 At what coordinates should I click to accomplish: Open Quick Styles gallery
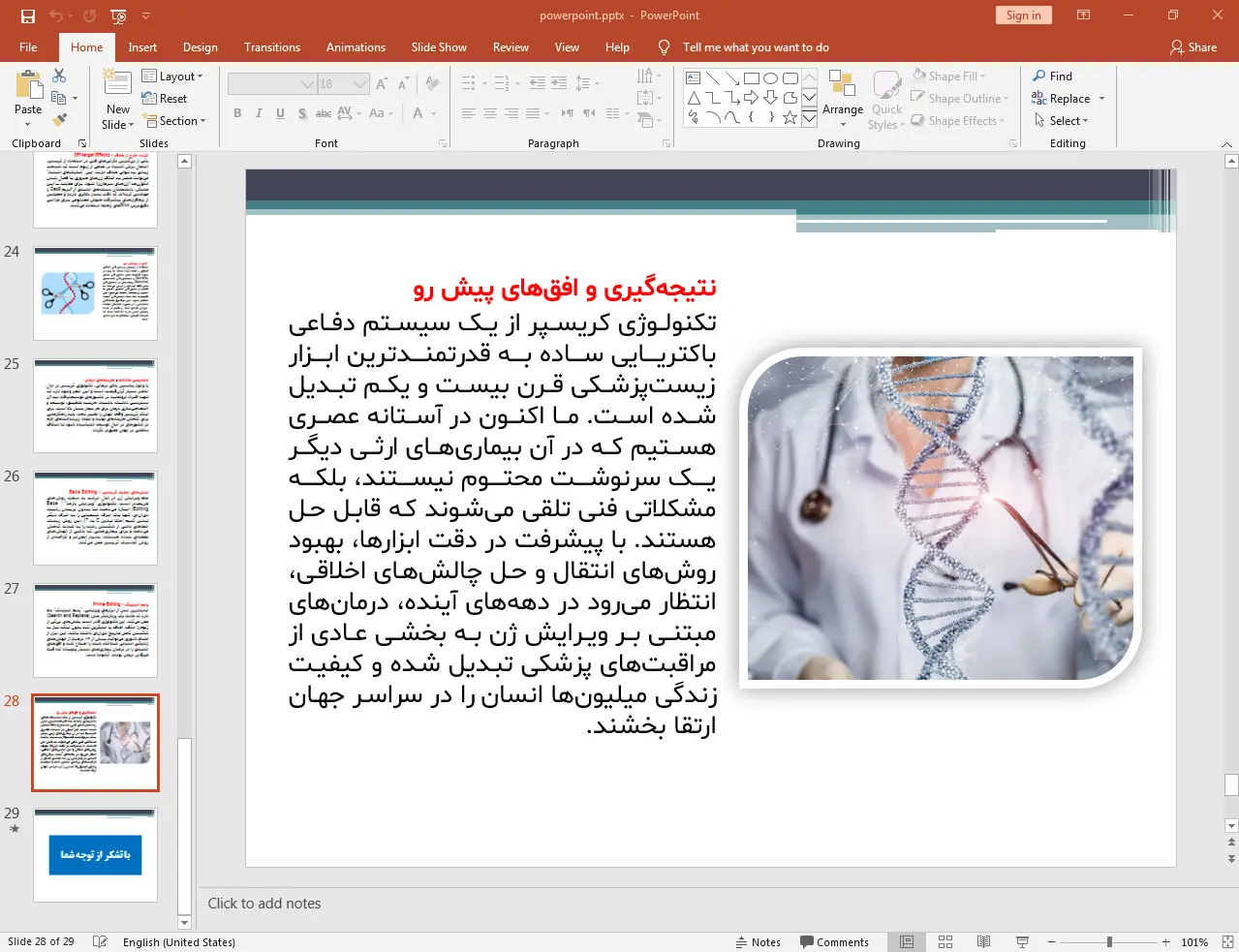(x=886, y=99)
